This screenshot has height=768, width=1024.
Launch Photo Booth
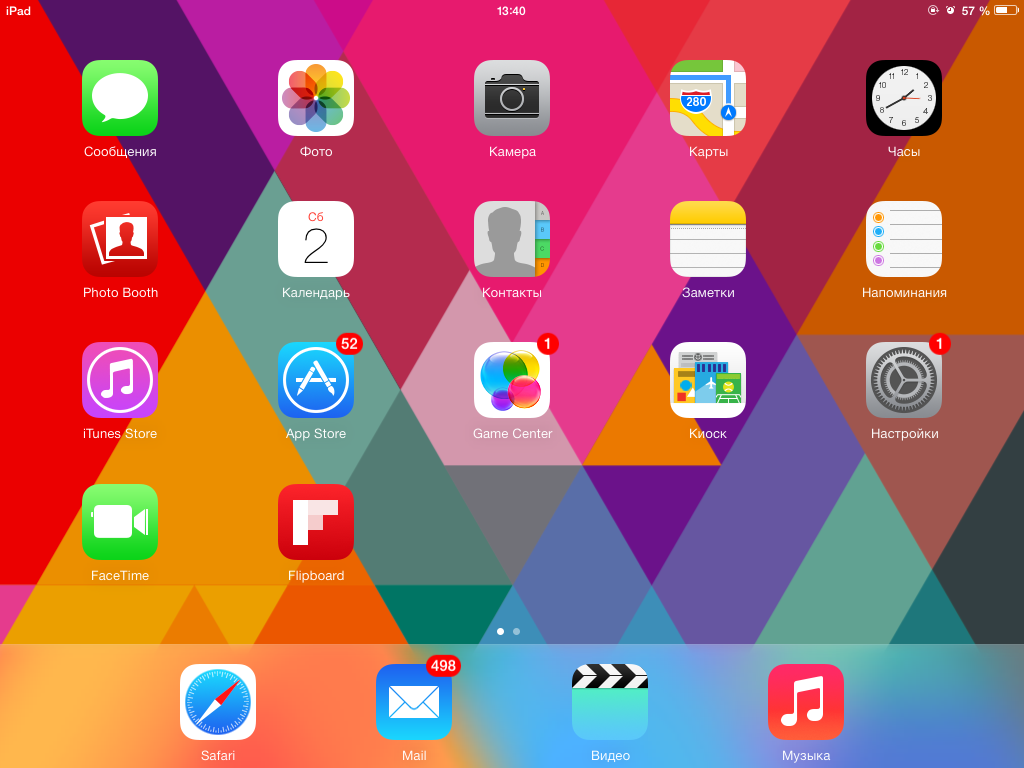pos(120,239)
